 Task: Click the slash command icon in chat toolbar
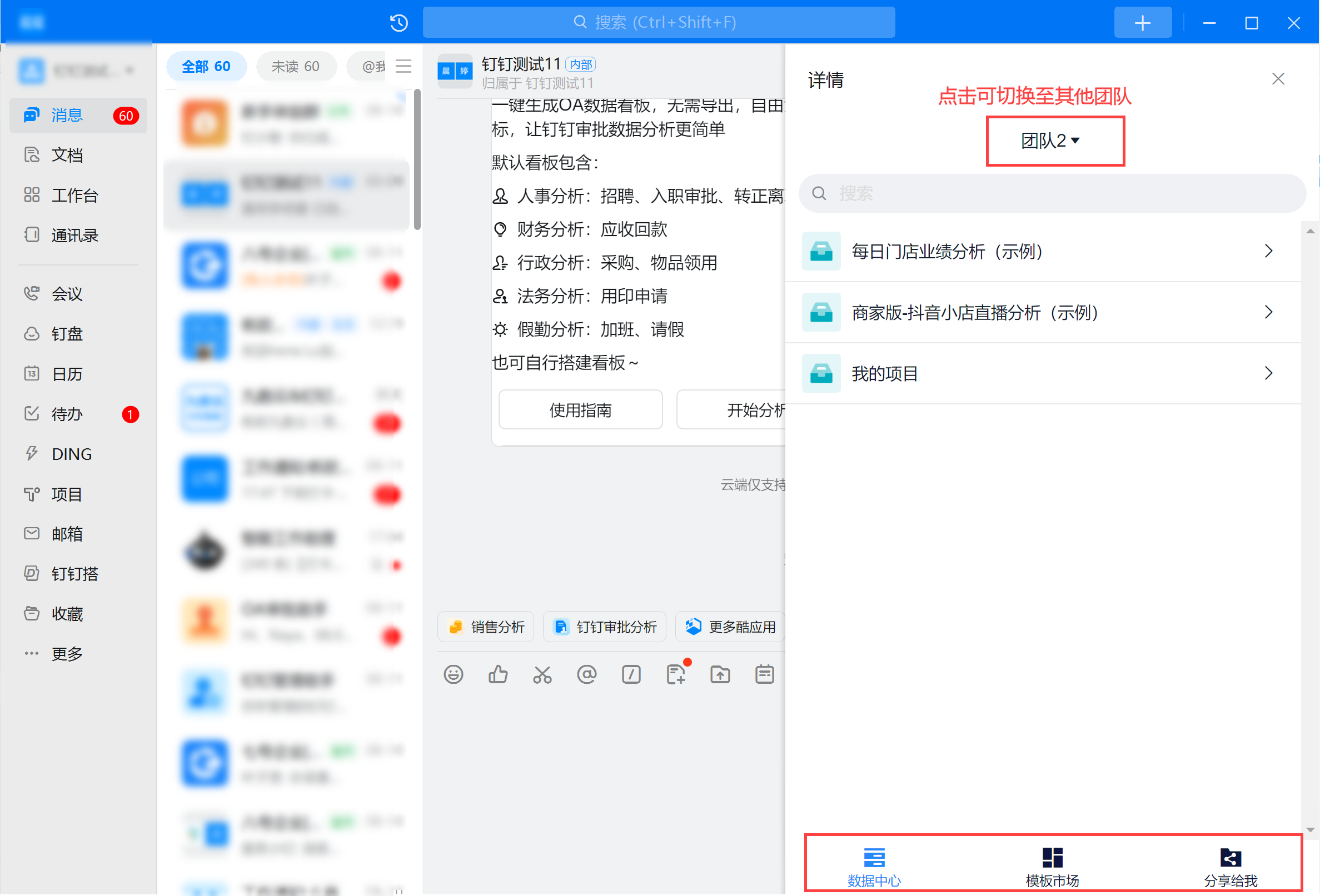[x=631, y=674]
